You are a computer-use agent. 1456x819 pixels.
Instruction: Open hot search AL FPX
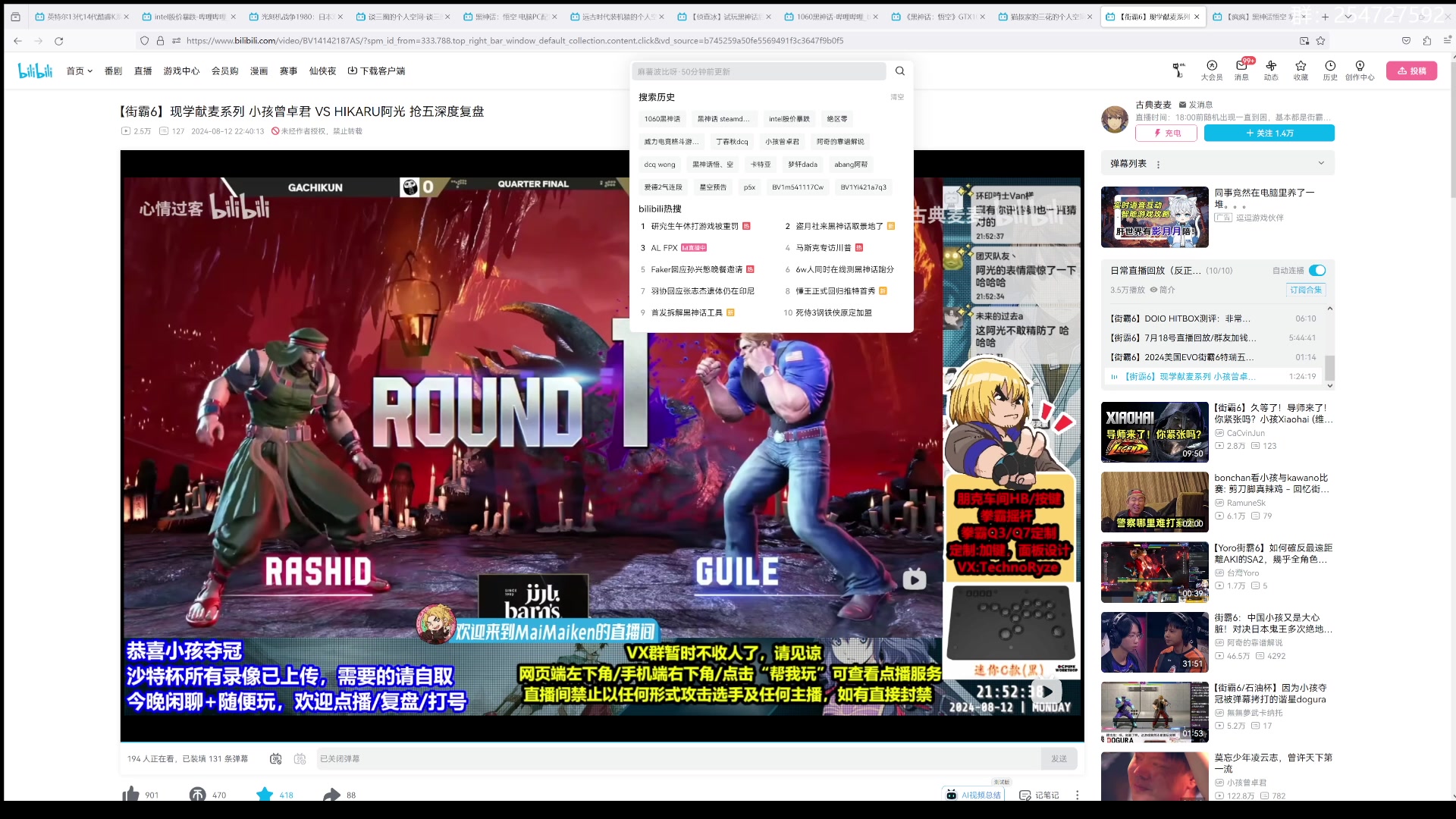coord(664,248)
